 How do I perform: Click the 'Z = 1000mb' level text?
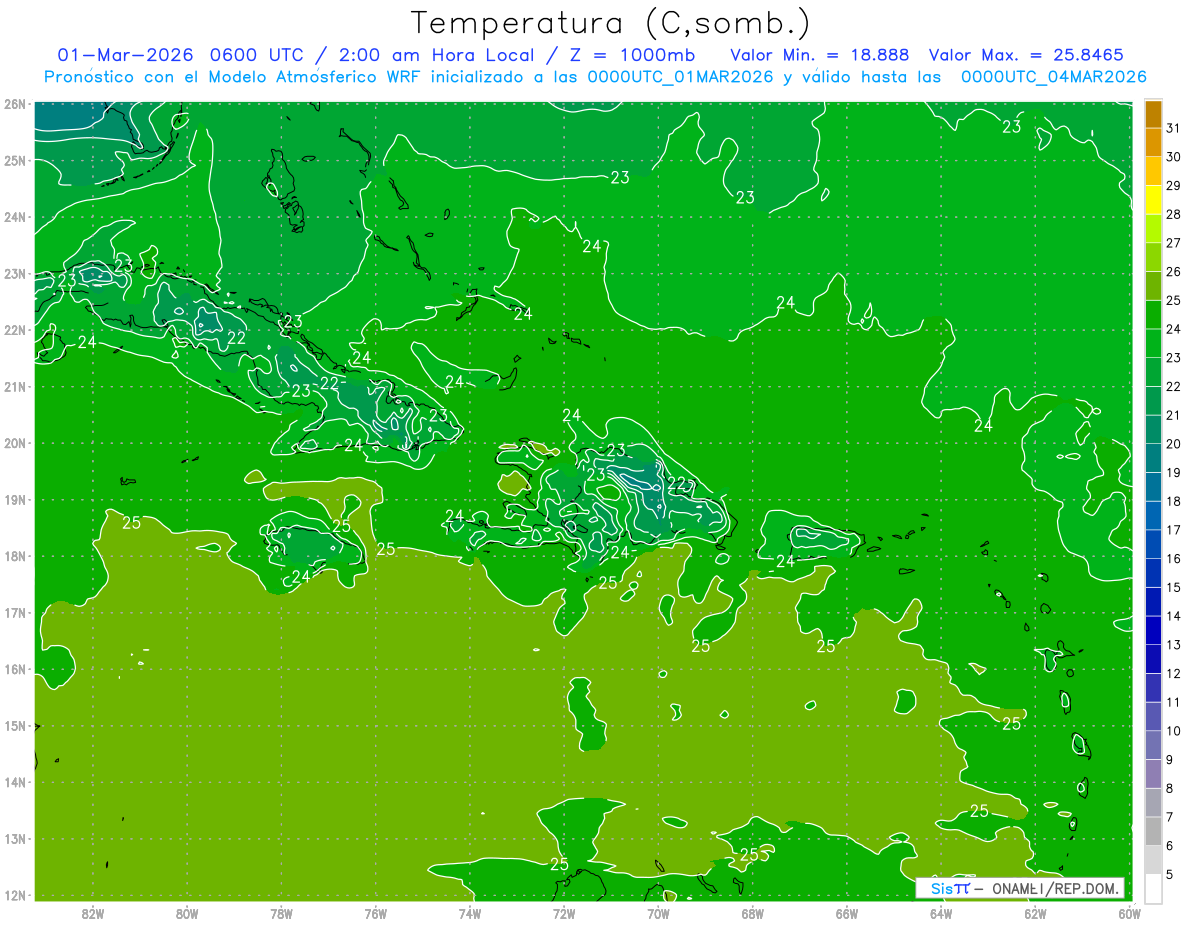point(630,54)
